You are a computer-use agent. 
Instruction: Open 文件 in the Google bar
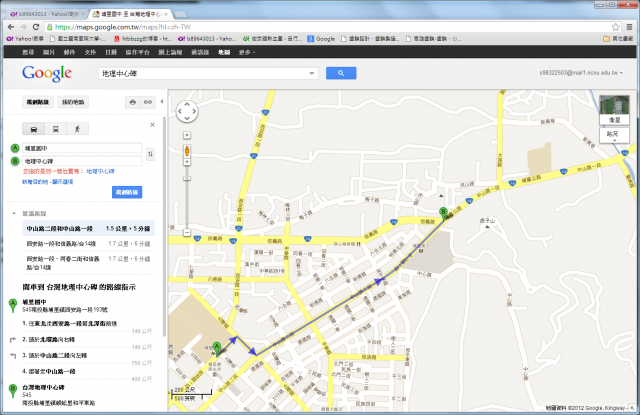point(90,52)
